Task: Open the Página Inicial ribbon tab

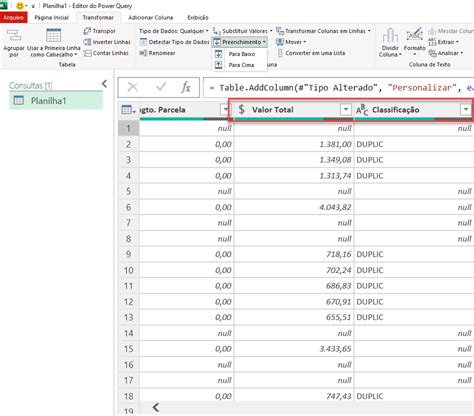Action: coord(51,18)
